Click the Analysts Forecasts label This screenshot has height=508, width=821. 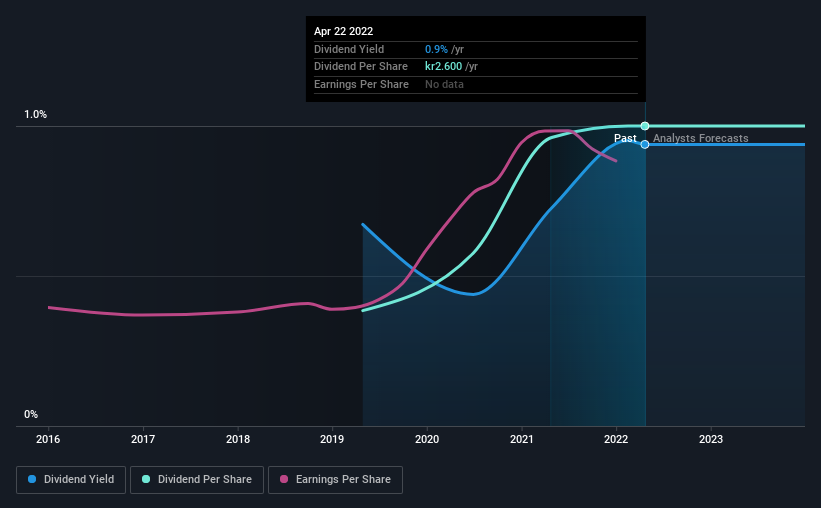point(701,138)
